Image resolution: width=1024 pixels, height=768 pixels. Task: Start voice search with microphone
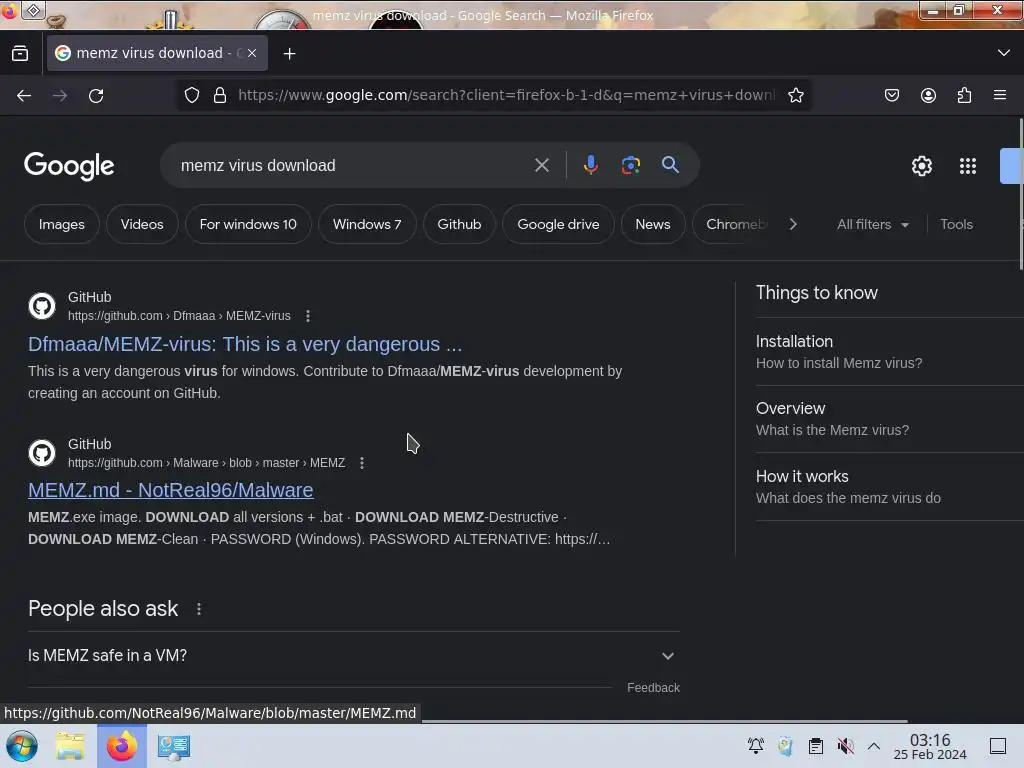pos(590,165)
